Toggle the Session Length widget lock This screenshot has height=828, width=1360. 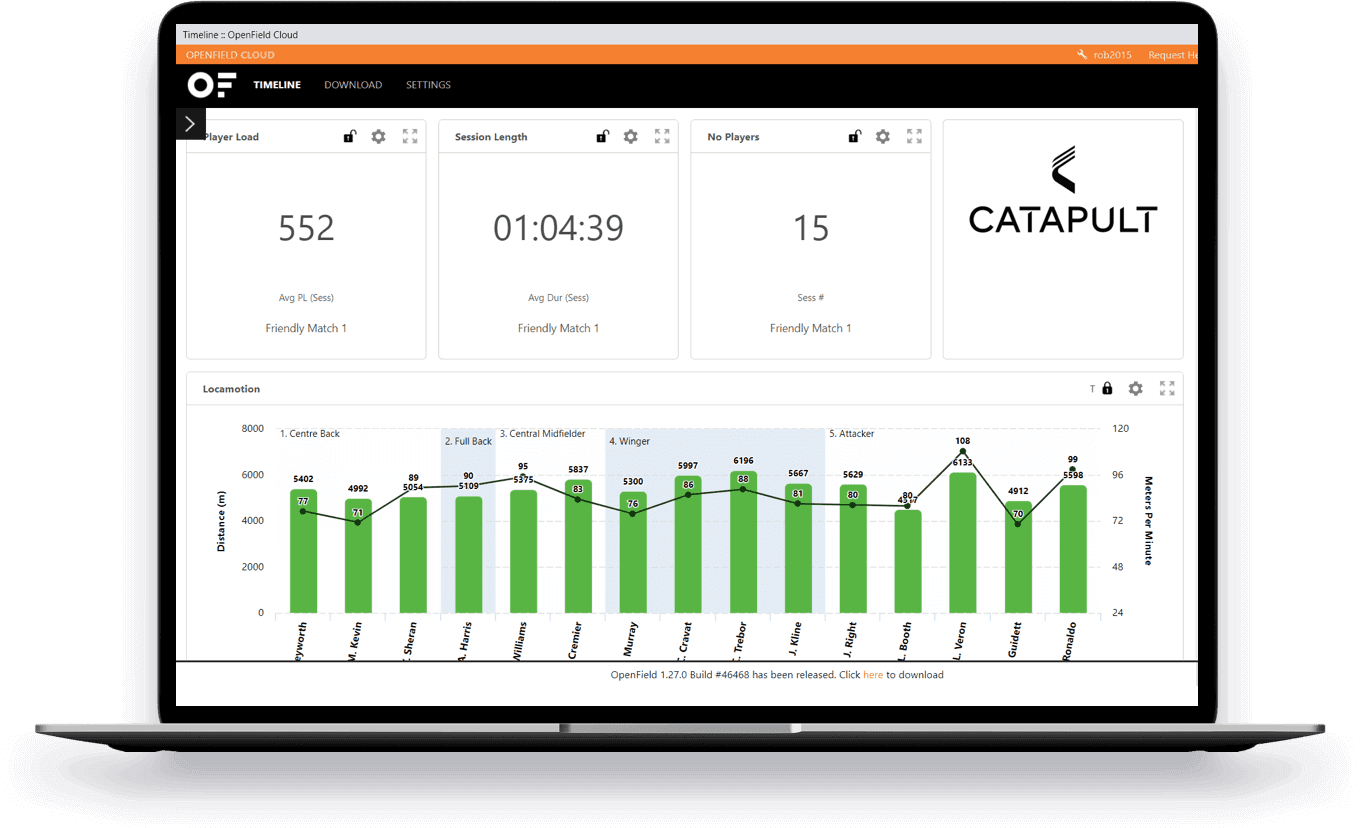pos(602,137)
